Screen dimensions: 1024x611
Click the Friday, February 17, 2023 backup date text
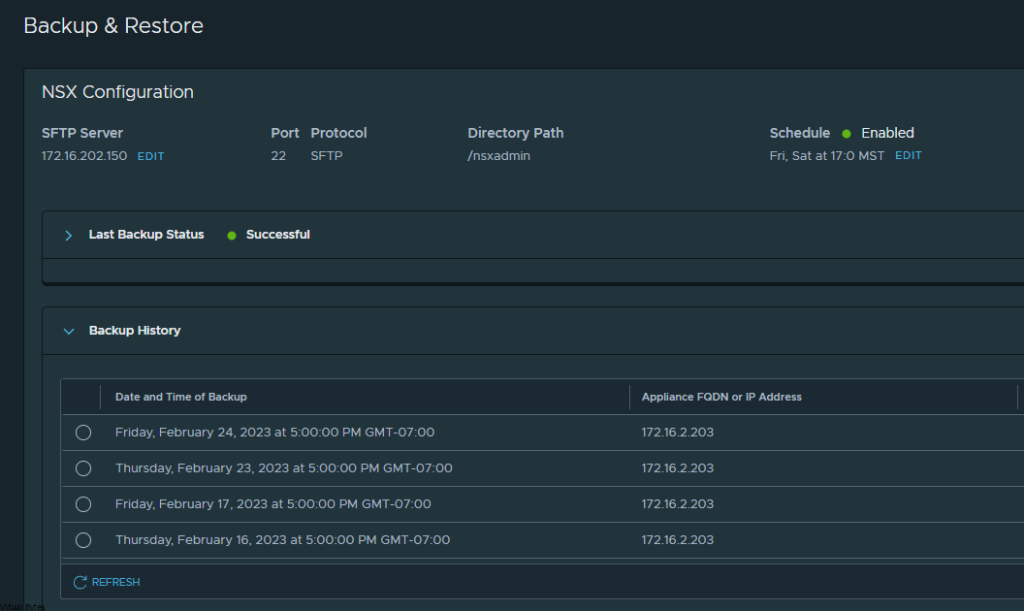point(273,505)
